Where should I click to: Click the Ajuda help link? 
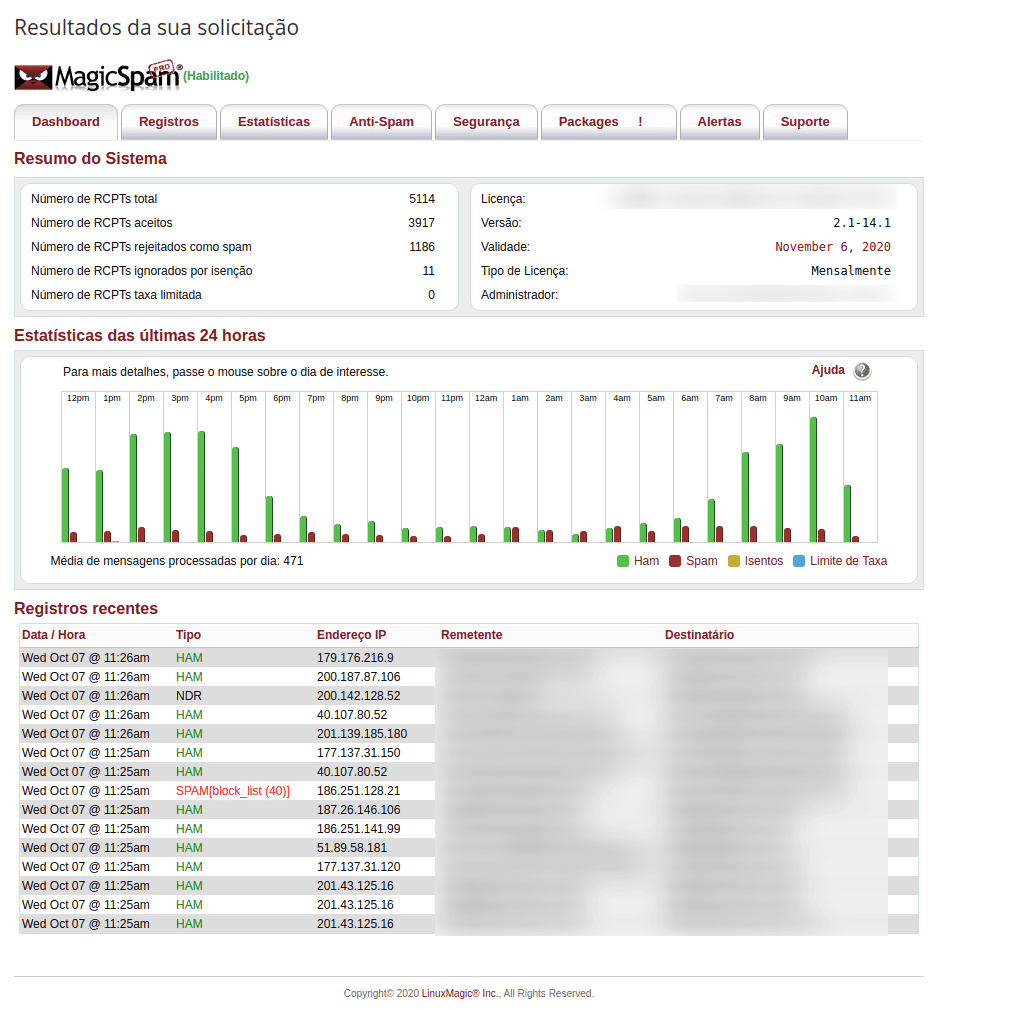point(828,370)
